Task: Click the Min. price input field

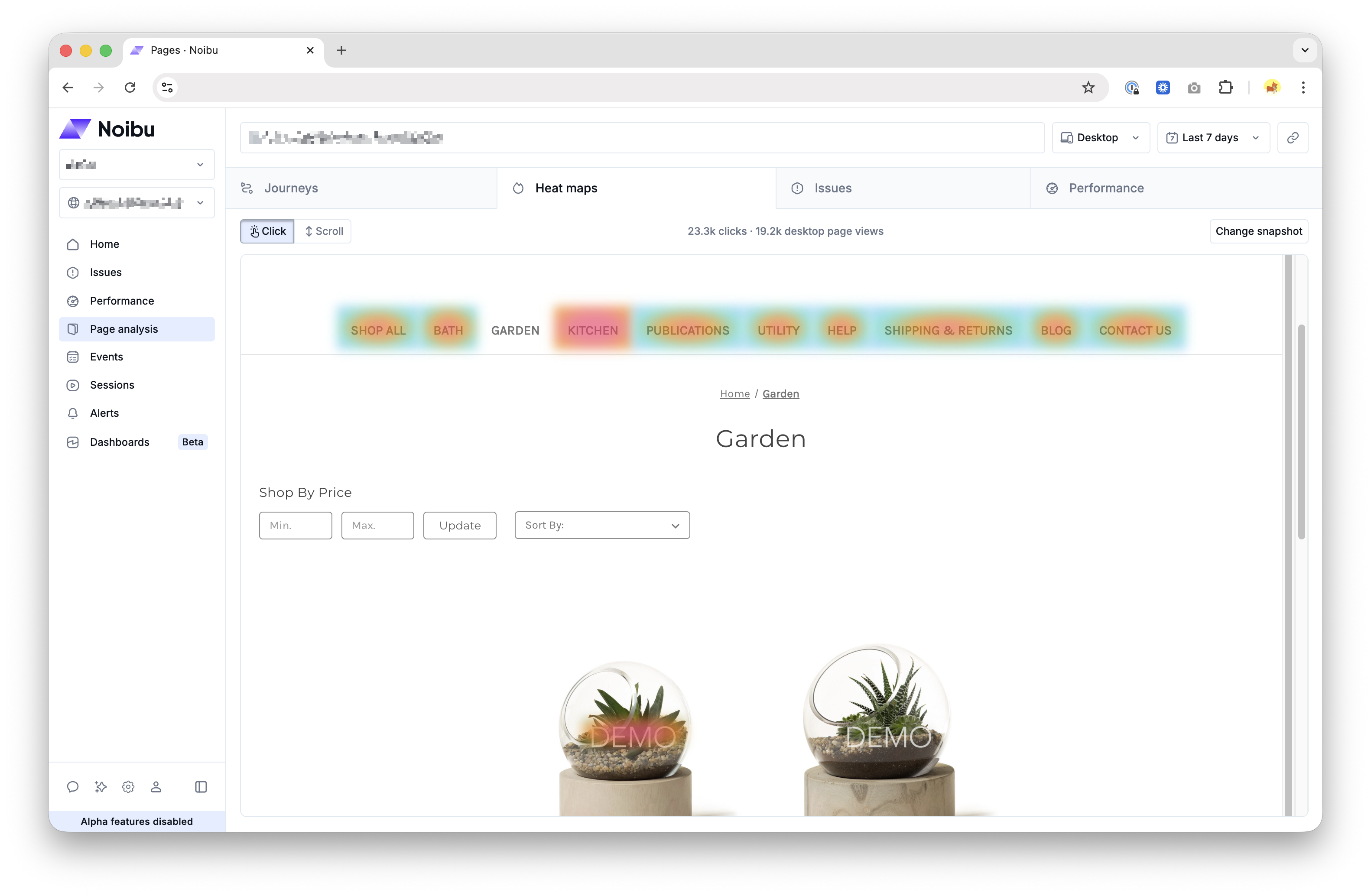Action: click(x=296, y=525)
